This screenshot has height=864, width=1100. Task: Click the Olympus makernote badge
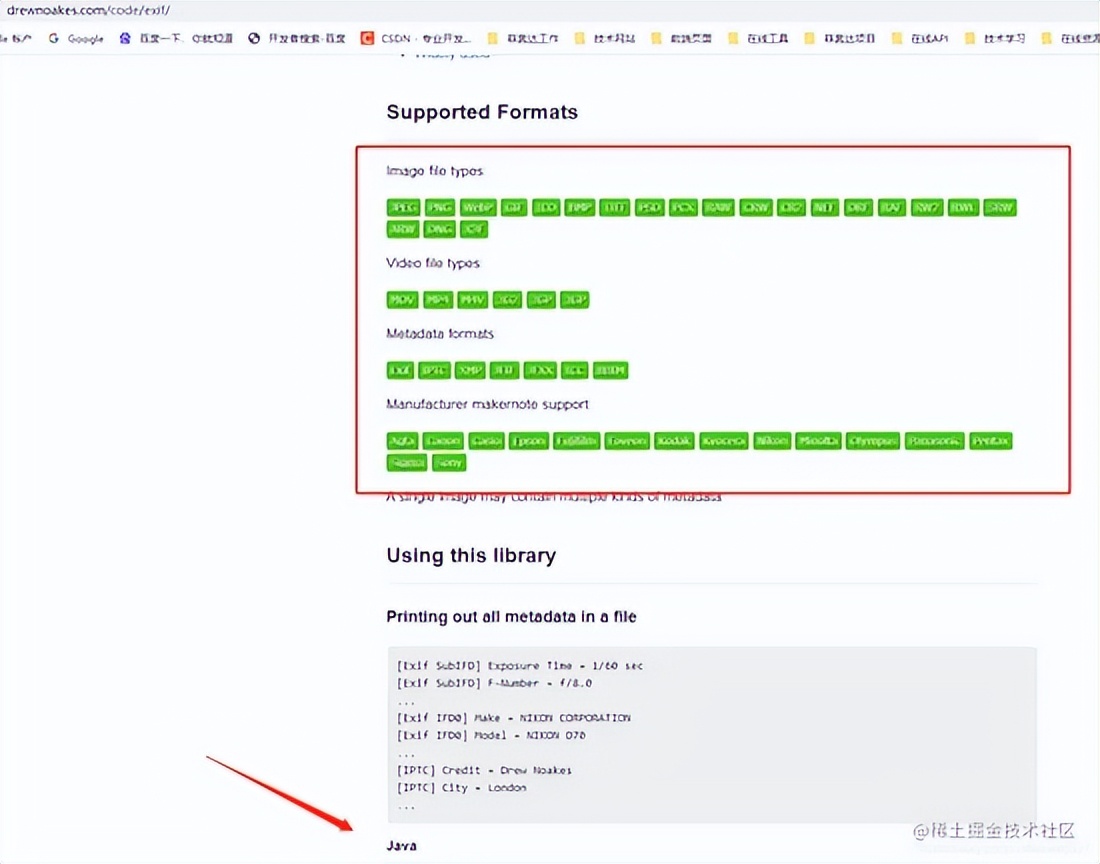point(873,441)
